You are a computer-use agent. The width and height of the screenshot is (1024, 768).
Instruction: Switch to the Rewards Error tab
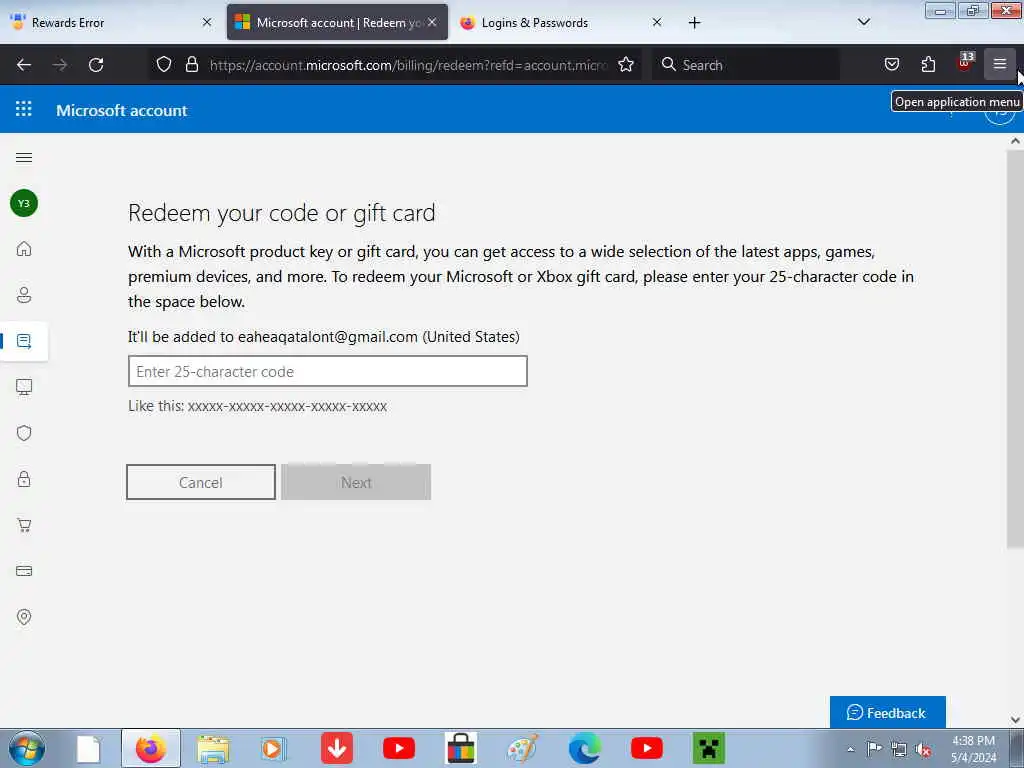tap(112, 23)
